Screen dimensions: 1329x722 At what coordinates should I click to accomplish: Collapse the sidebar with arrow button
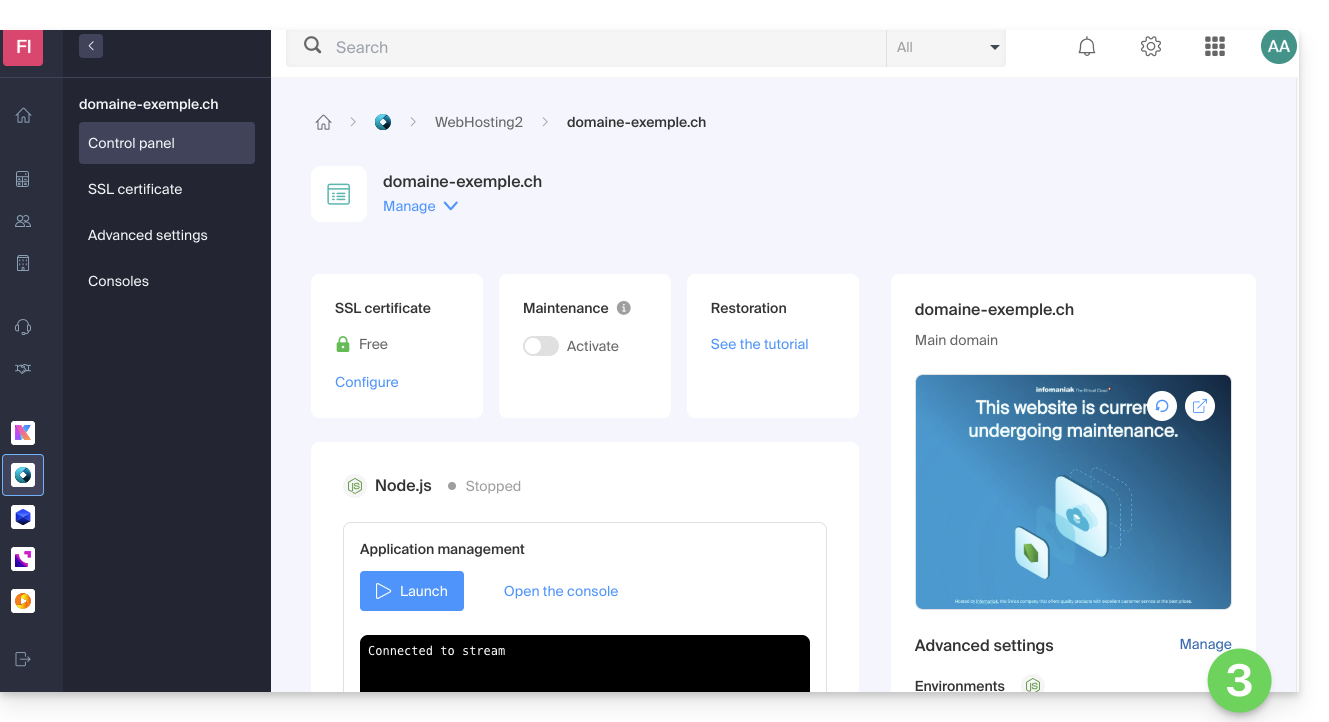coord(91,46)
